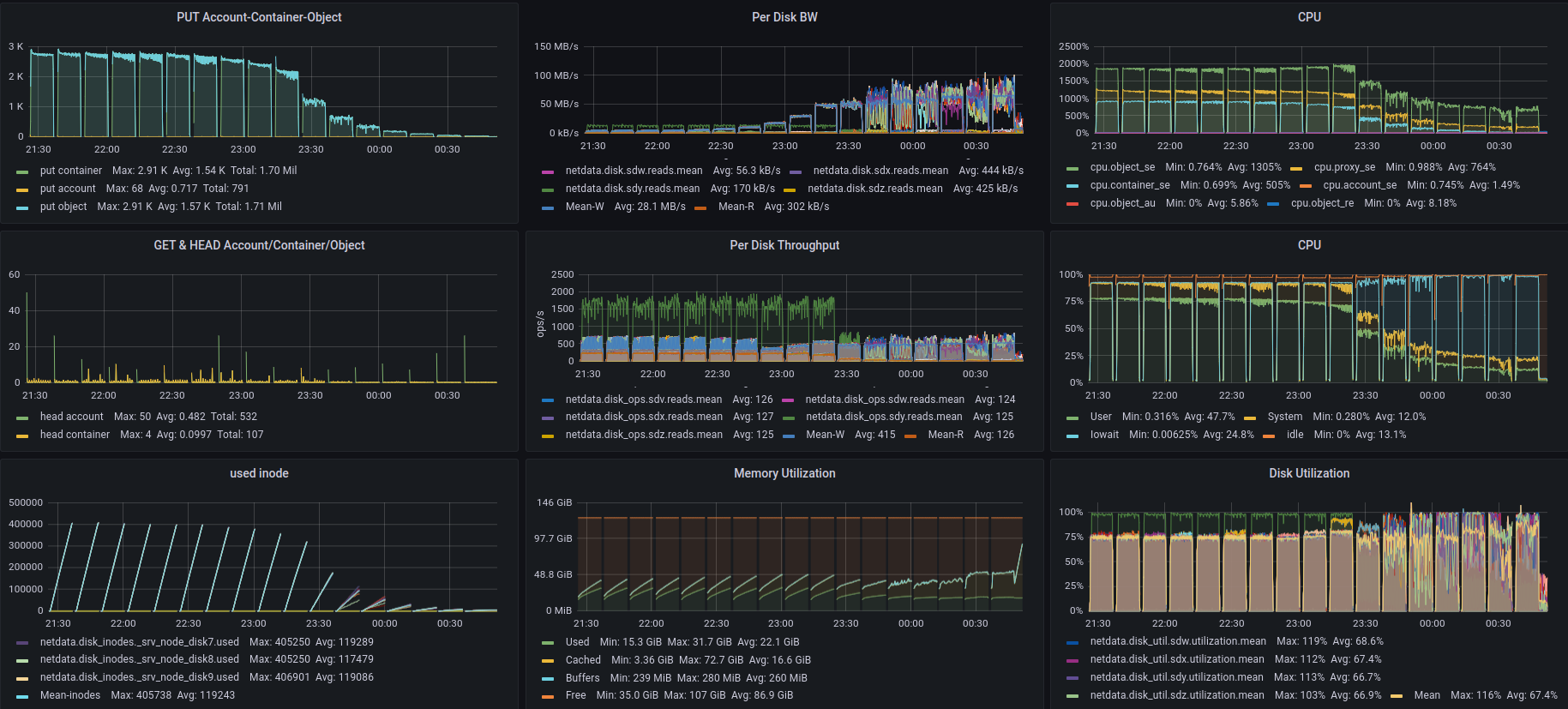Select netdata.disk_inodes._srv_node_disk7.used legend entry
The height and width of the screenshot is (709, 1568).
pyautogui.click(x=139, y=642)
